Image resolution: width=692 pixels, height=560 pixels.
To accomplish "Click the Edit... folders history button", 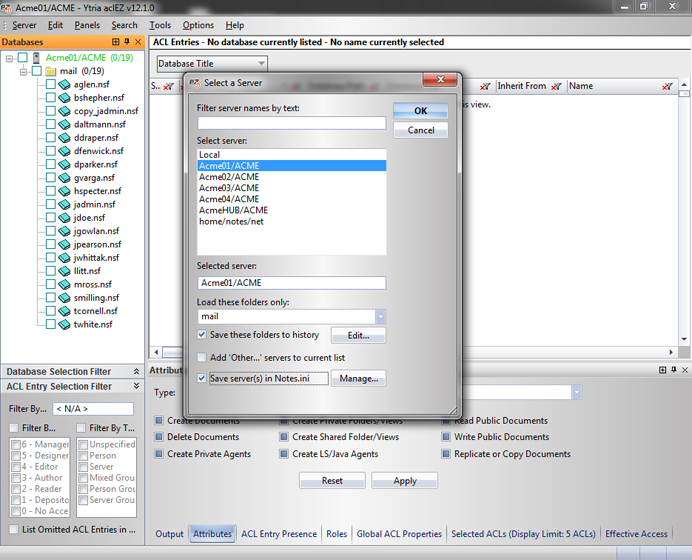I will pyautogui.click(x=358, y=335).
